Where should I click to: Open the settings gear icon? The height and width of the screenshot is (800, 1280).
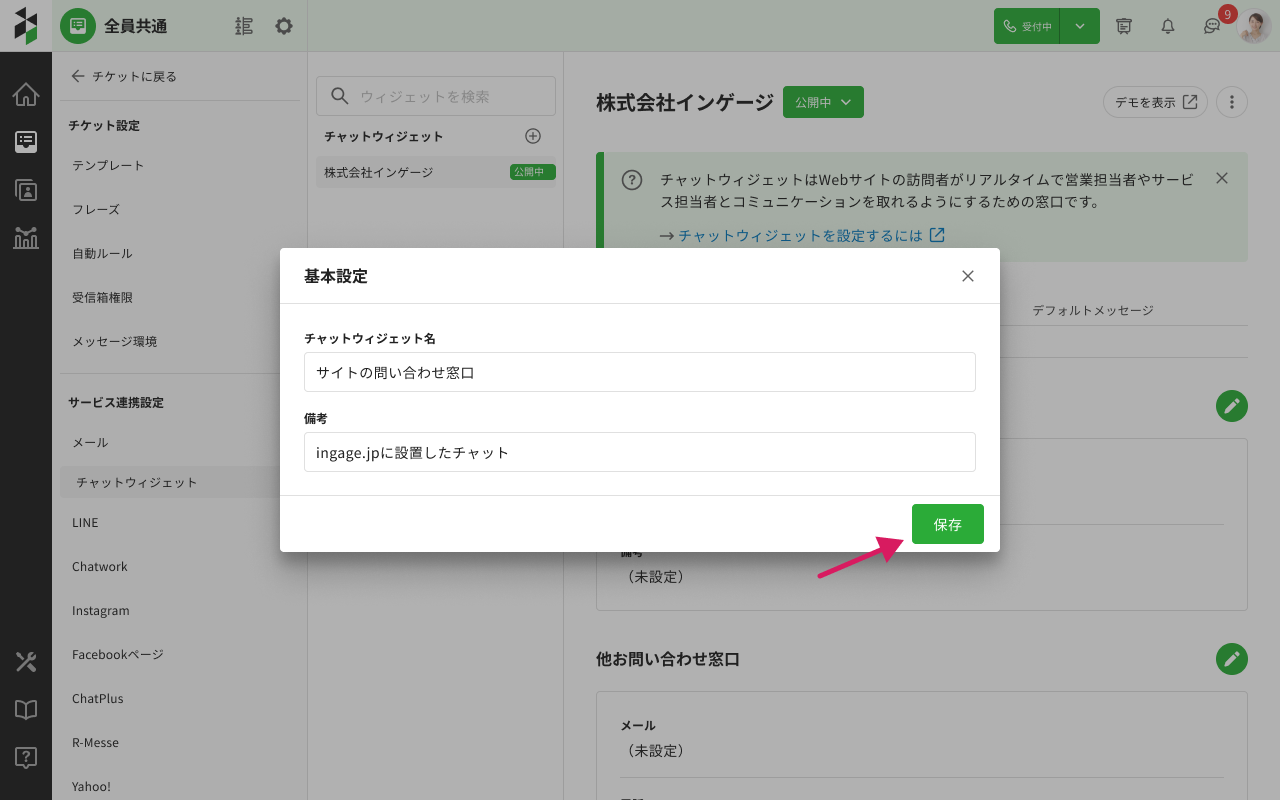284,26
